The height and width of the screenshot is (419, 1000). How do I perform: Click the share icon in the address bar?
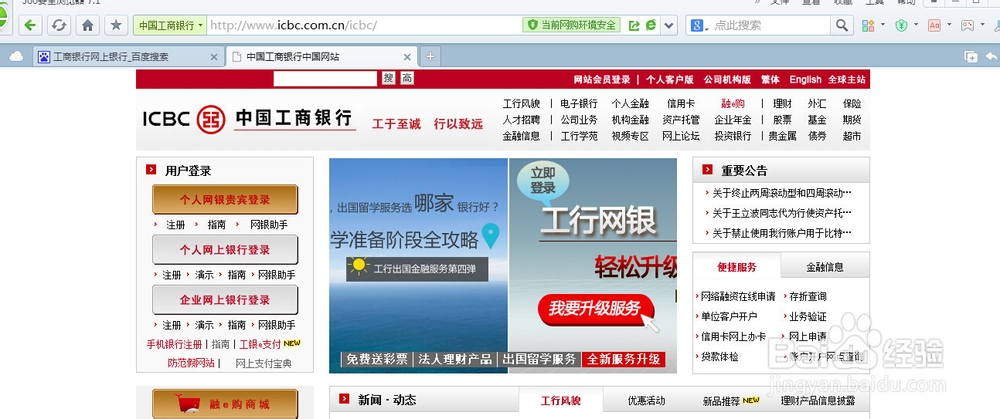coord(634,26)
